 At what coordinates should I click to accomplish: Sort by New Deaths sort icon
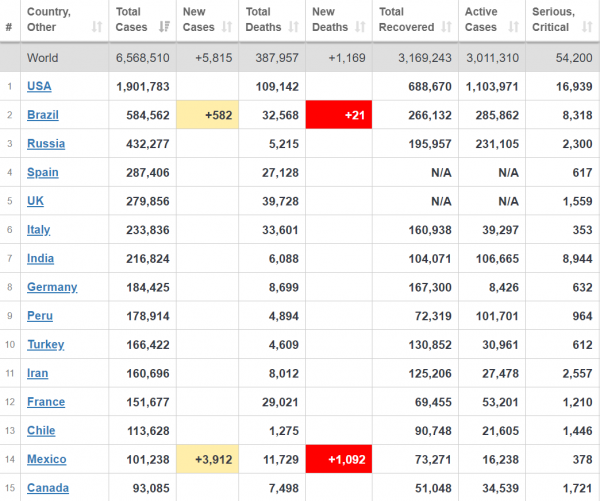[x=360, y=27]
